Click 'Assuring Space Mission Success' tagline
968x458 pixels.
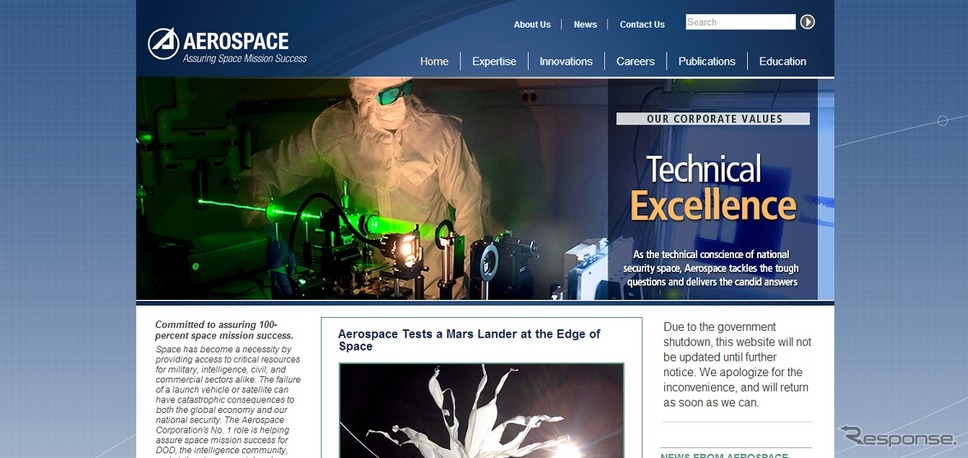244,59
